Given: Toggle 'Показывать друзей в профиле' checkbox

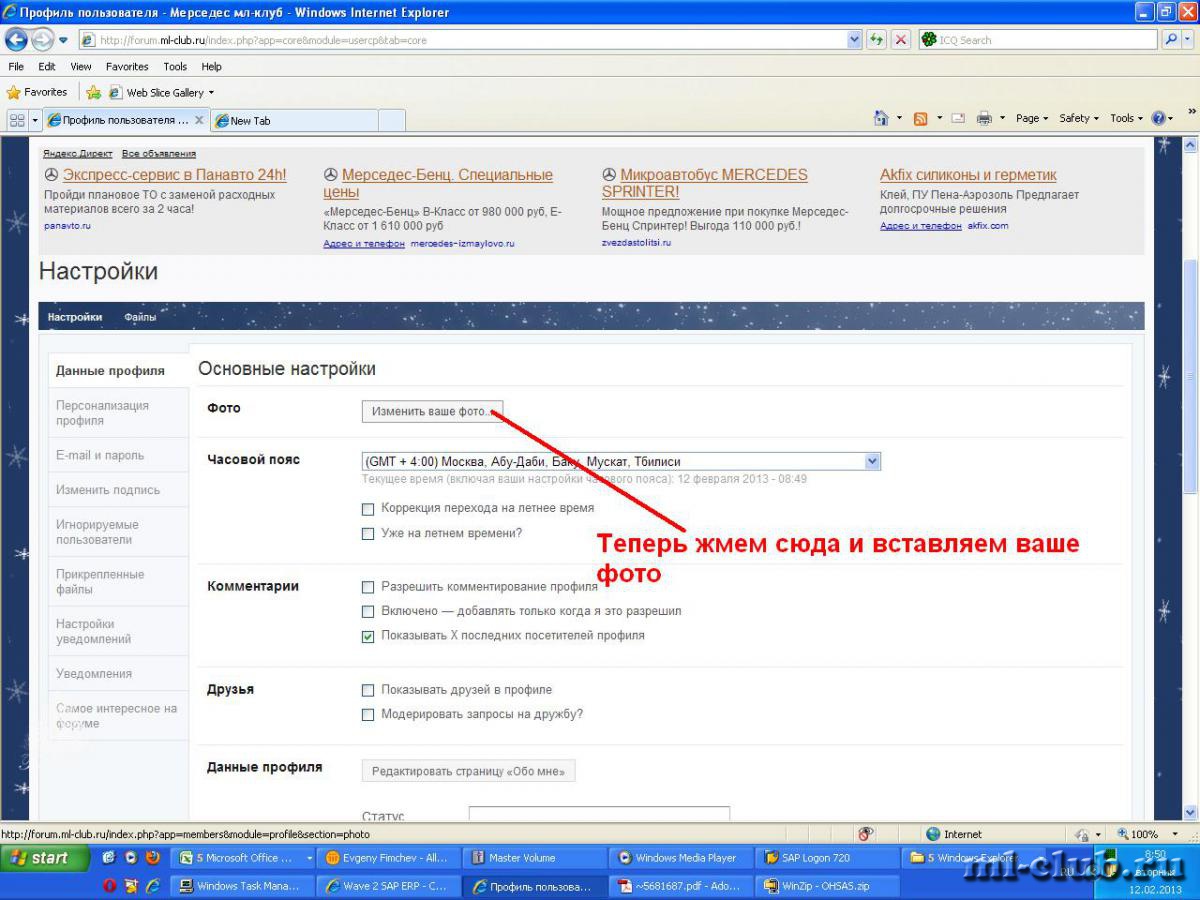Looking at the screenshot, I should click(x=368, y=691).
